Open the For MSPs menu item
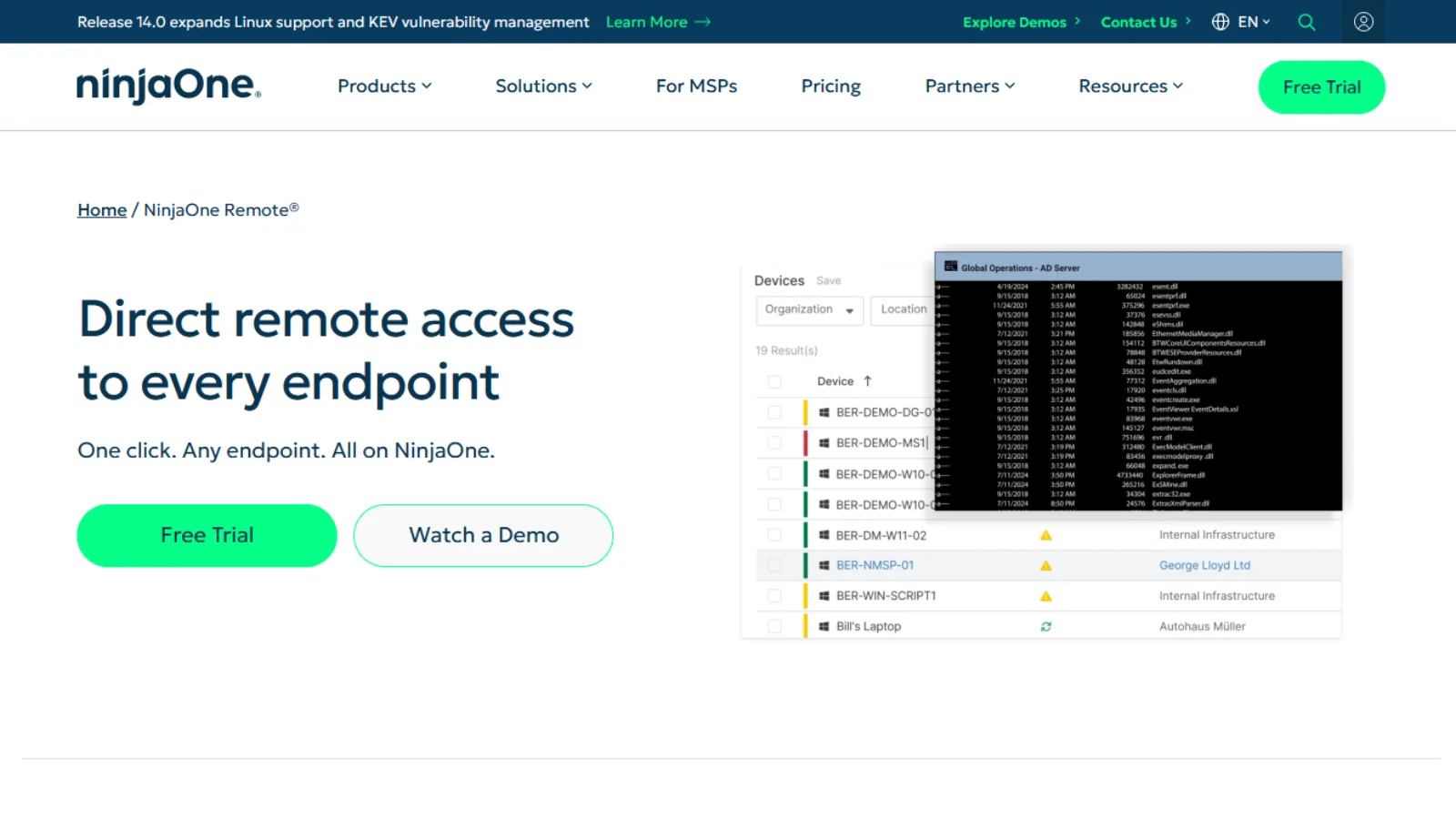 [x=696, y=86]
